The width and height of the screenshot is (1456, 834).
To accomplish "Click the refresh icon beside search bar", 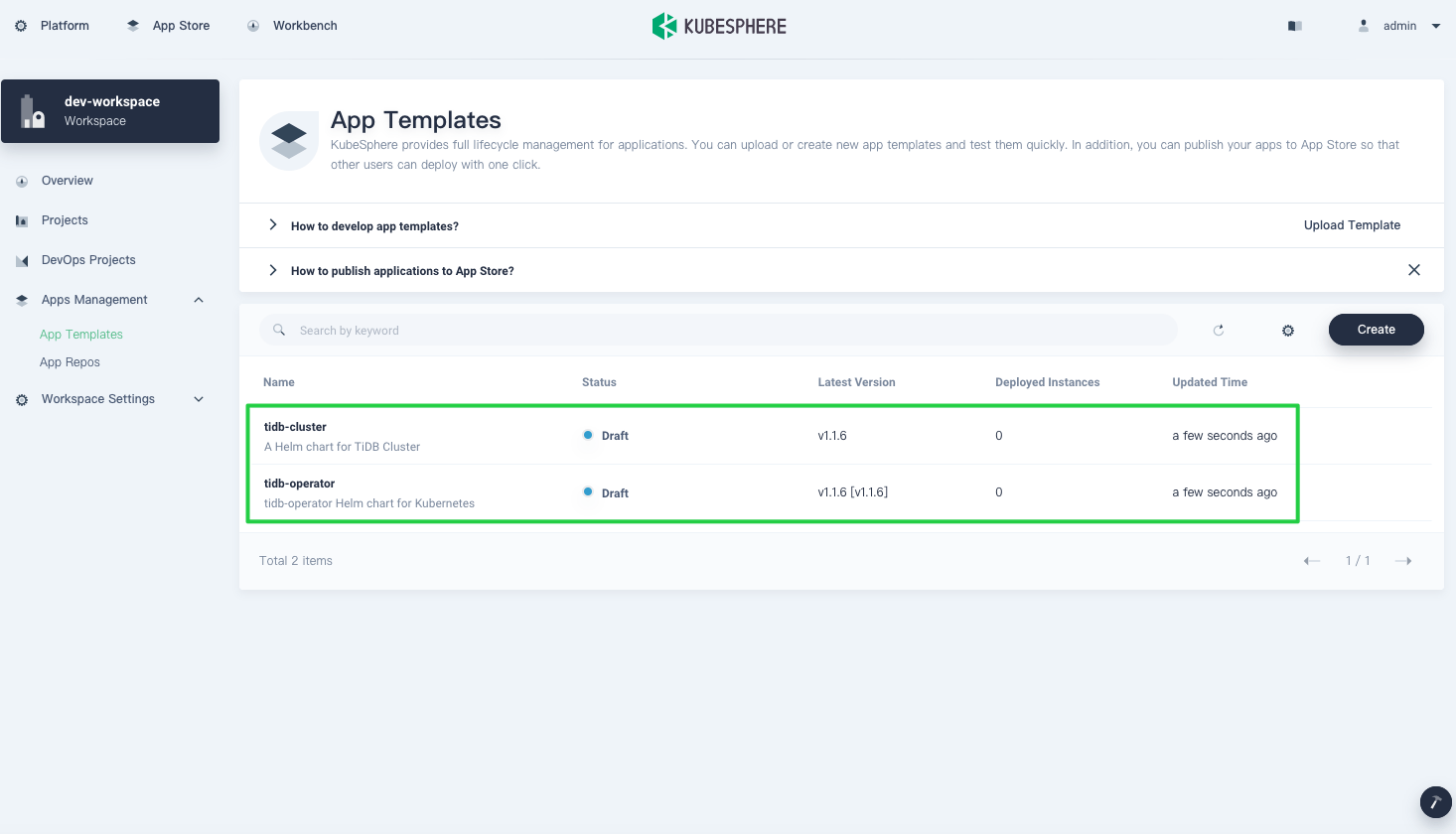I will 1219,331.
